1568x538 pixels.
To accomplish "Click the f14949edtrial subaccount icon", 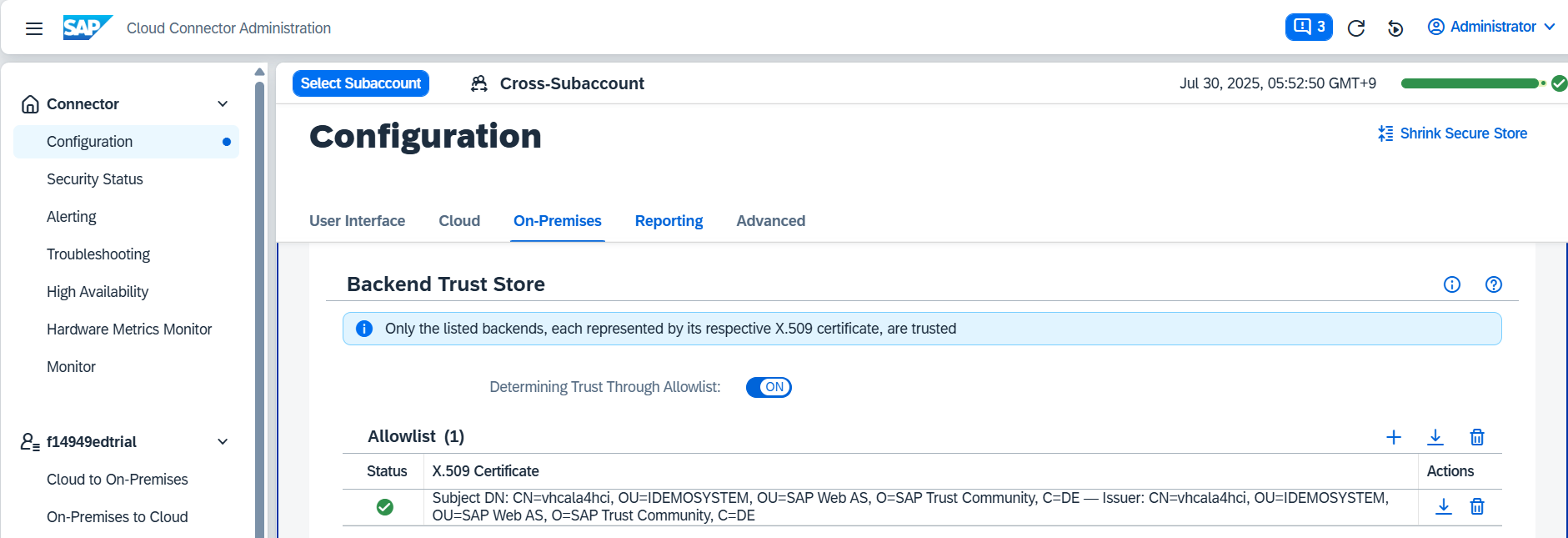I will (x=30, y=442).
